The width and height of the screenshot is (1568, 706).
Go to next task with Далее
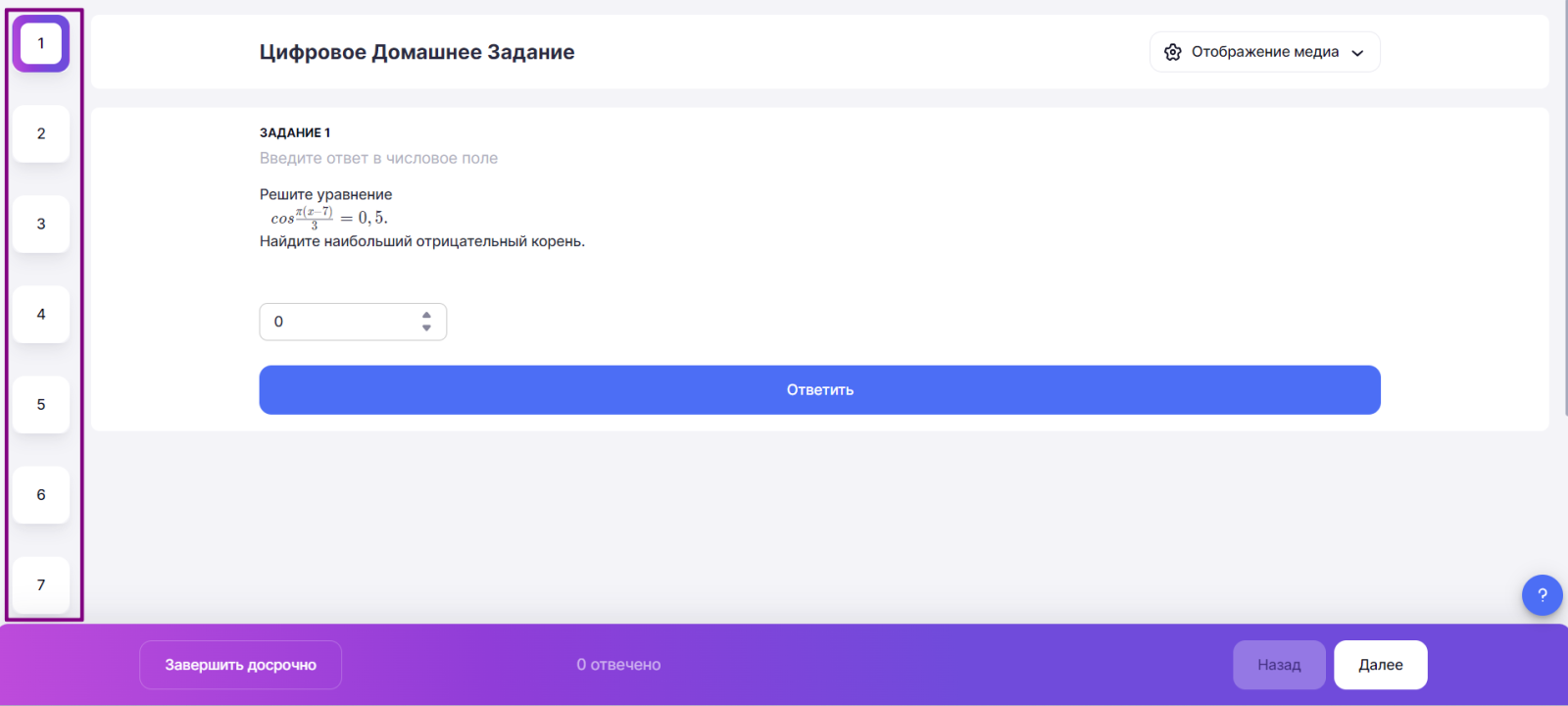pyautogui.click(x=1380, y=665)
